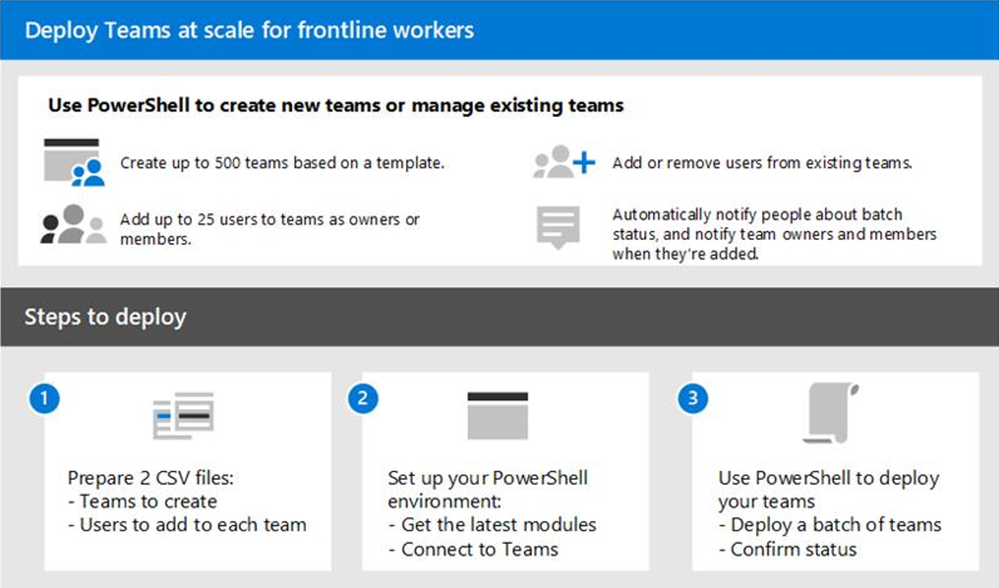The height and width of the screenshot is (588, 999).
Task: Click the notification message bubble icon
Action: [x=558, y=227]
